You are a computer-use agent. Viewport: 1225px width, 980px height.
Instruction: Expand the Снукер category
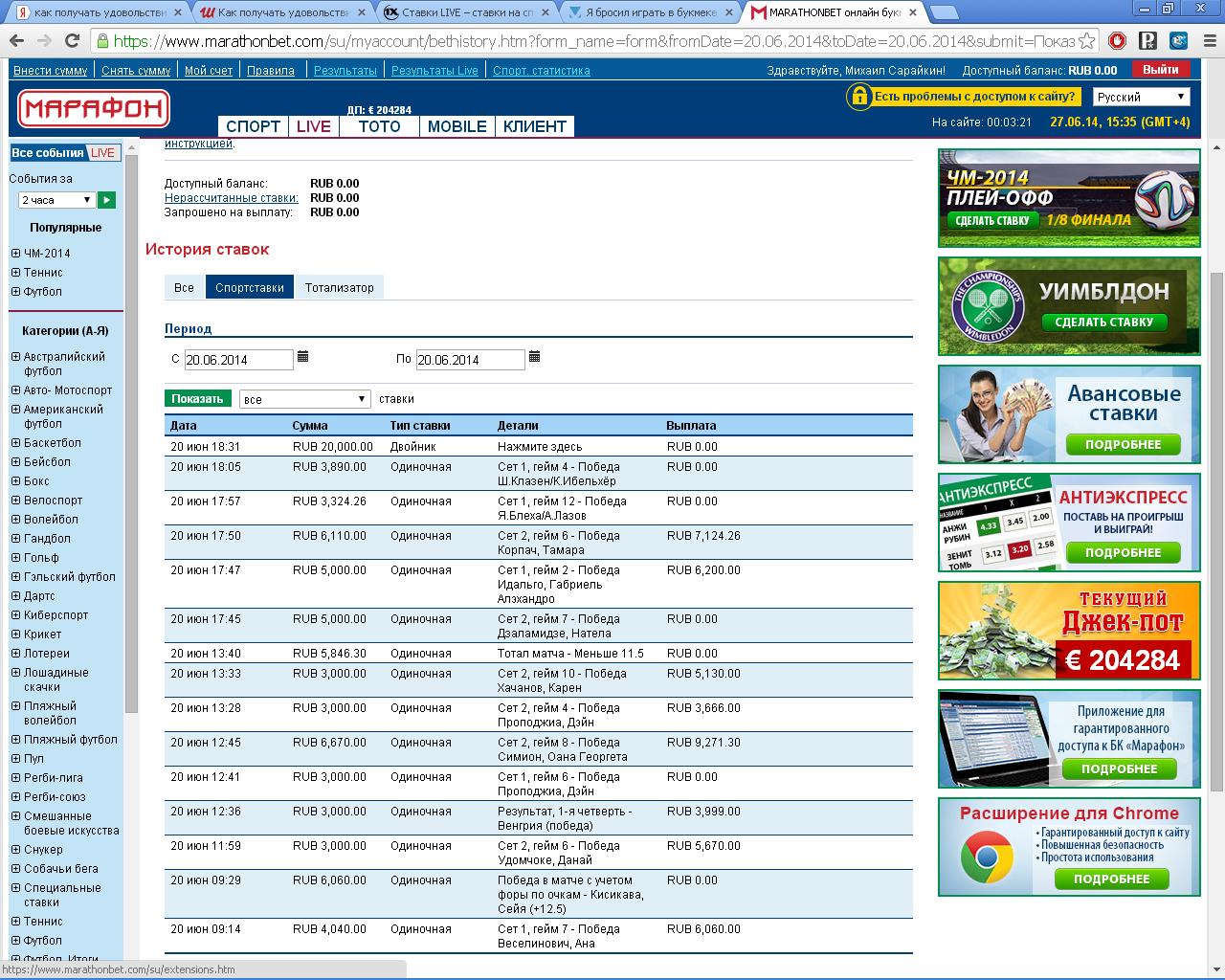pos(15,850)
